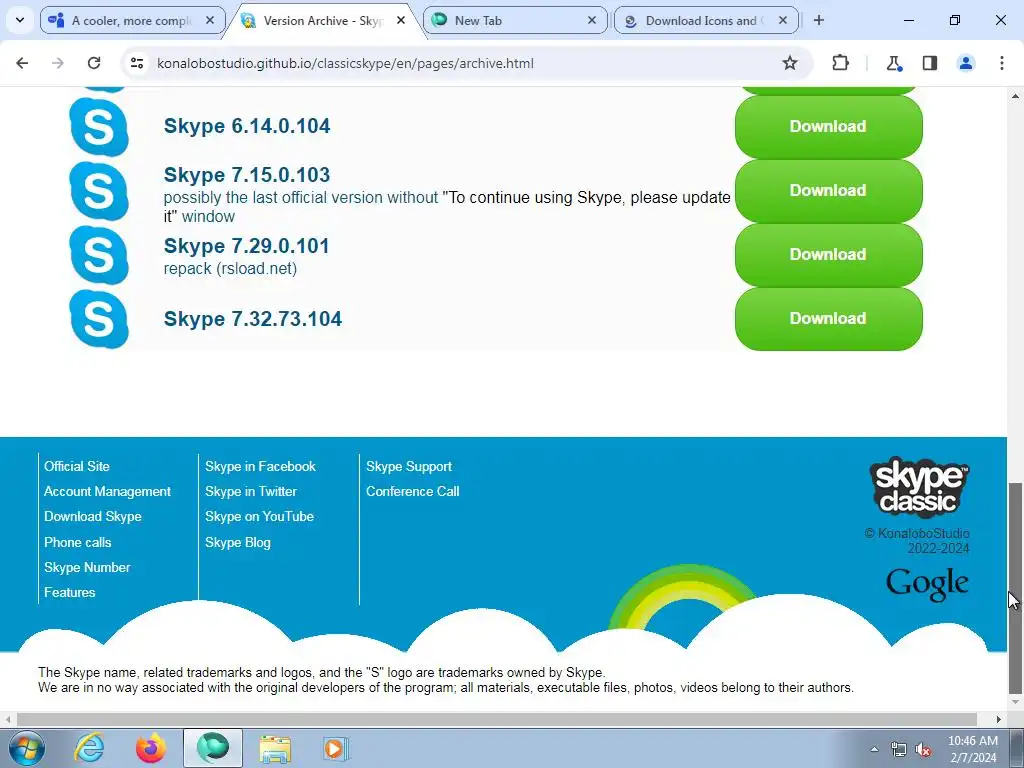Open Phone calls footer link
The image size is (1024, 768).
[x=78, y=542]
